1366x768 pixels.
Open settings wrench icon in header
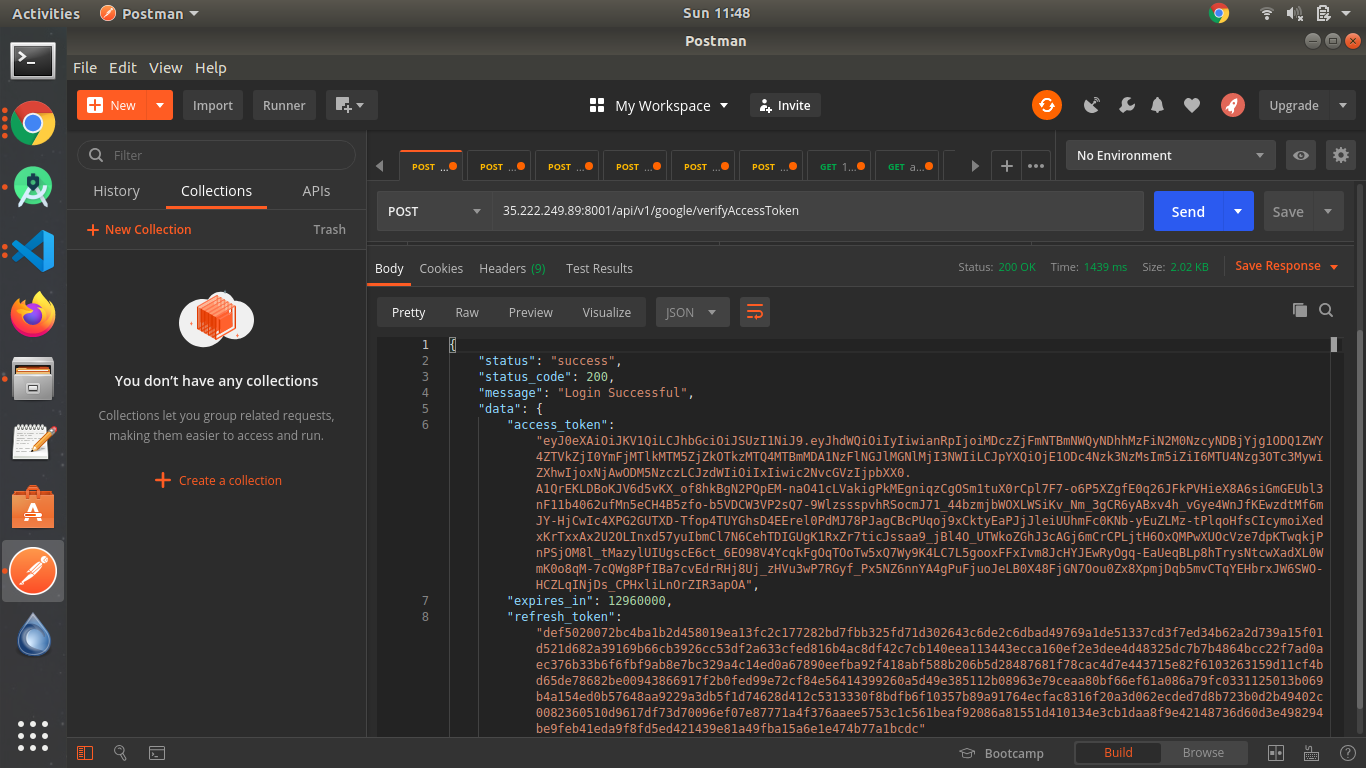point(1126,105)
